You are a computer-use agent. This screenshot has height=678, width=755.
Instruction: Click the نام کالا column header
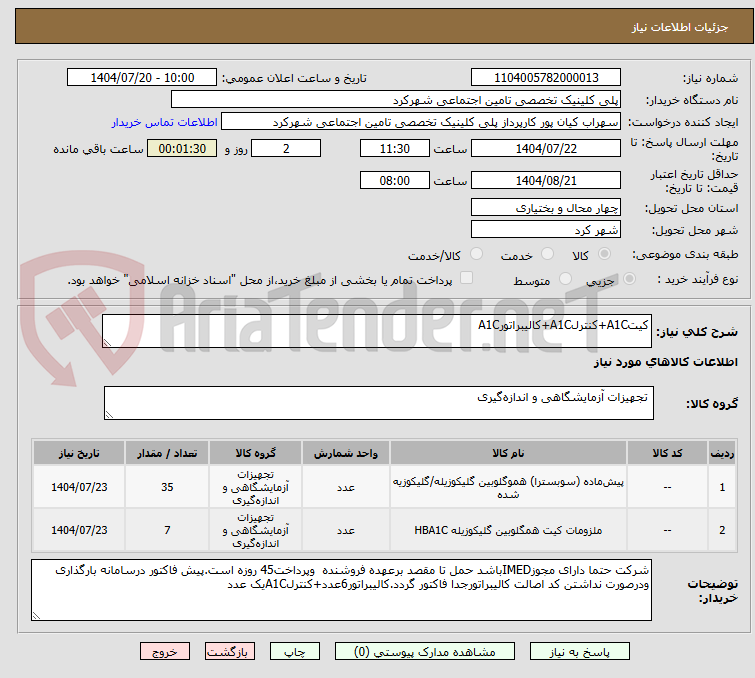pyautogui.click(x=508, y=453)
